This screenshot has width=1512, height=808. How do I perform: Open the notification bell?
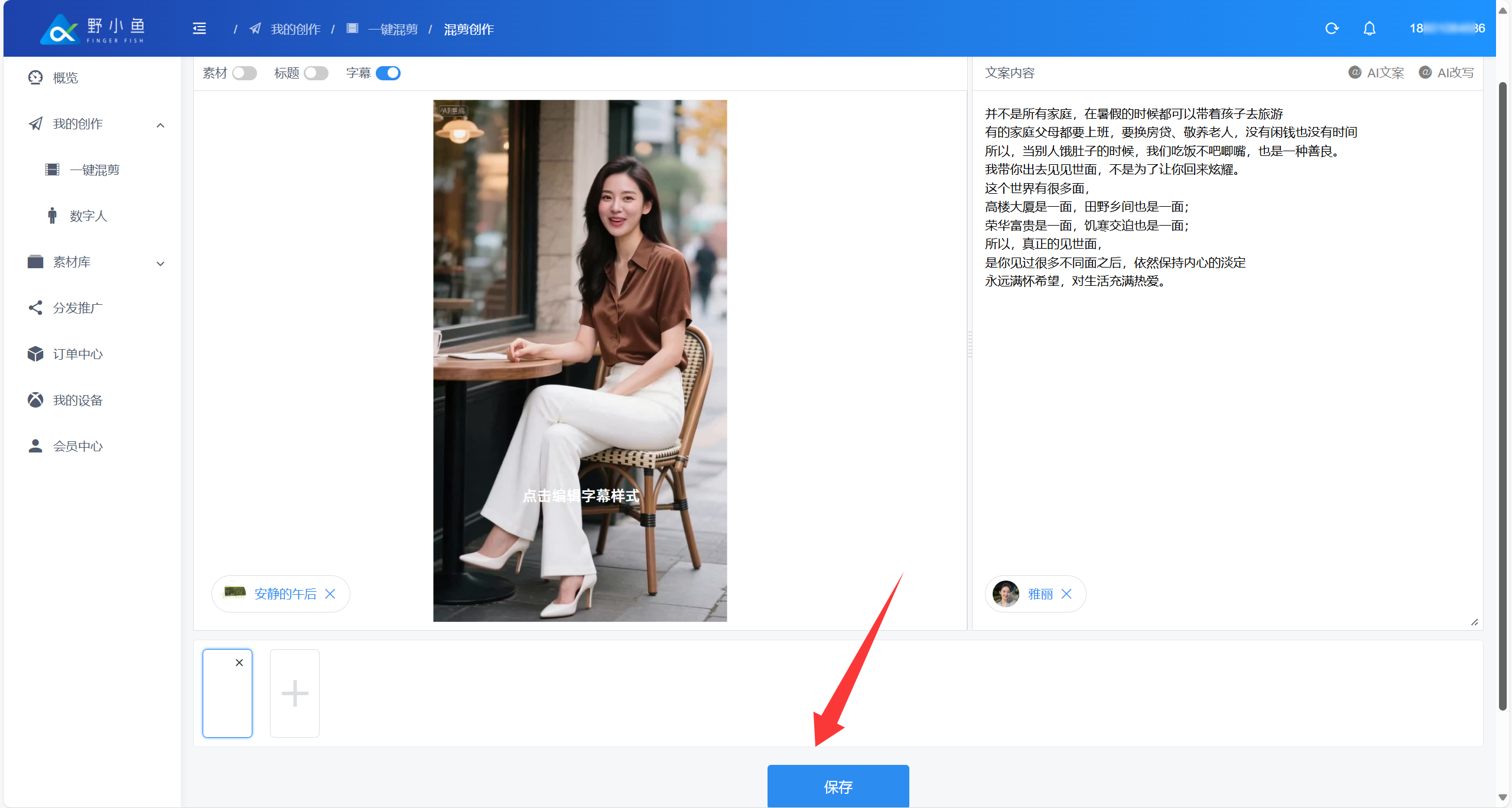click(1369, 28)
